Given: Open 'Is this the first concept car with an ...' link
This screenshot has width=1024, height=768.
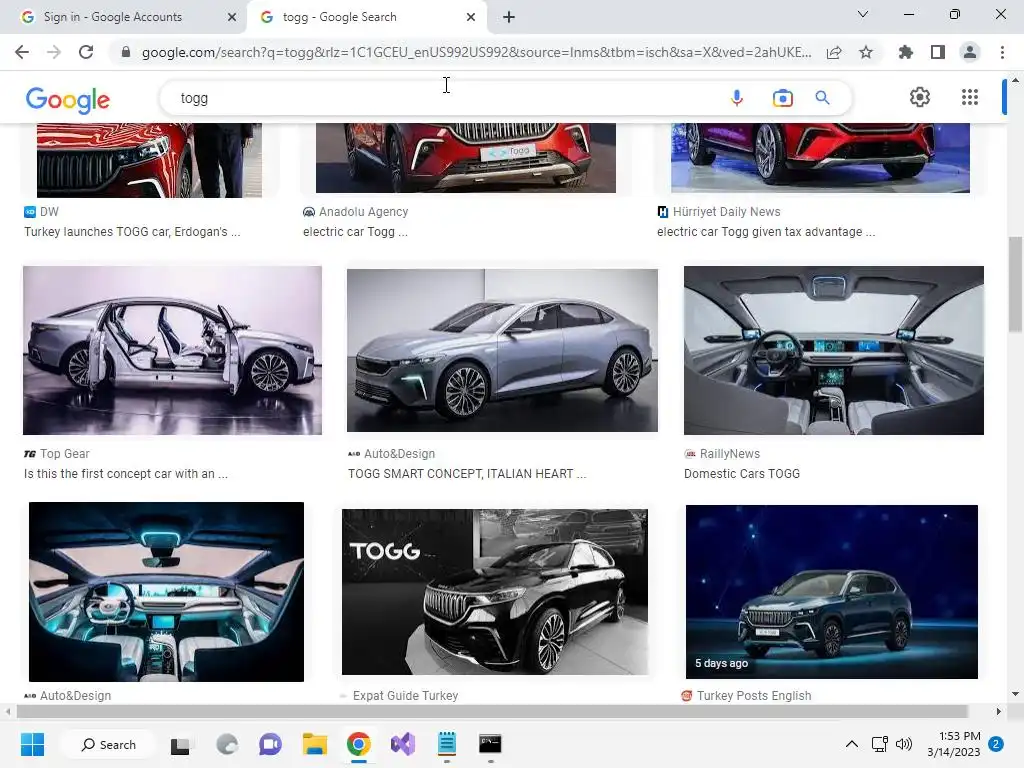Looking at the screenshot, I should tap(126, 473).
